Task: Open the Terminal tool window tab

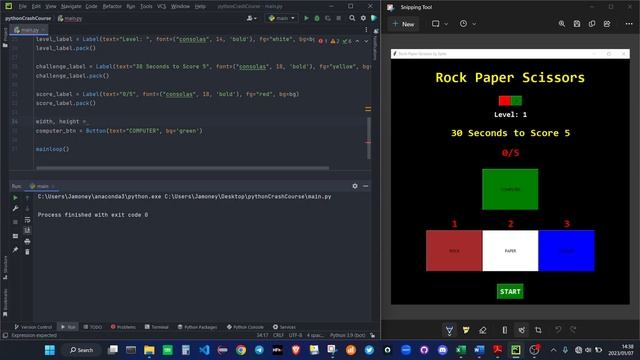Action: [157, 327]
